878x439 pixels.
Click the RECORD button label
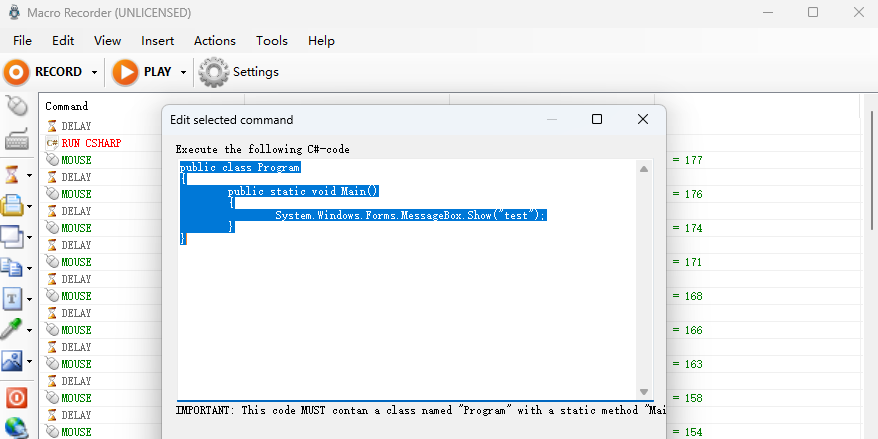[58, 72]
